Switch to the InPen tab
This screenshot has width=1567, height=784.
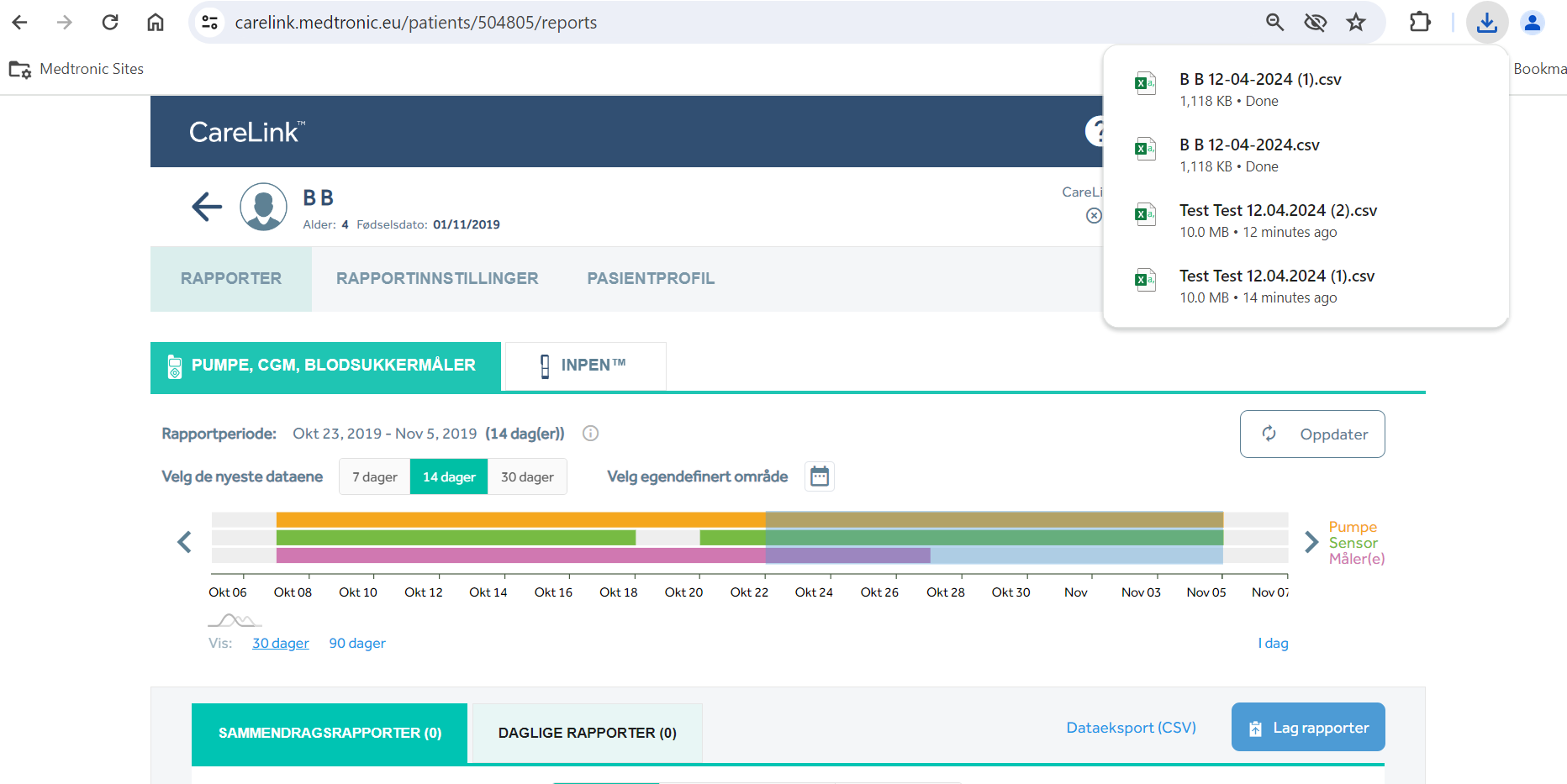tap(584, 366)
